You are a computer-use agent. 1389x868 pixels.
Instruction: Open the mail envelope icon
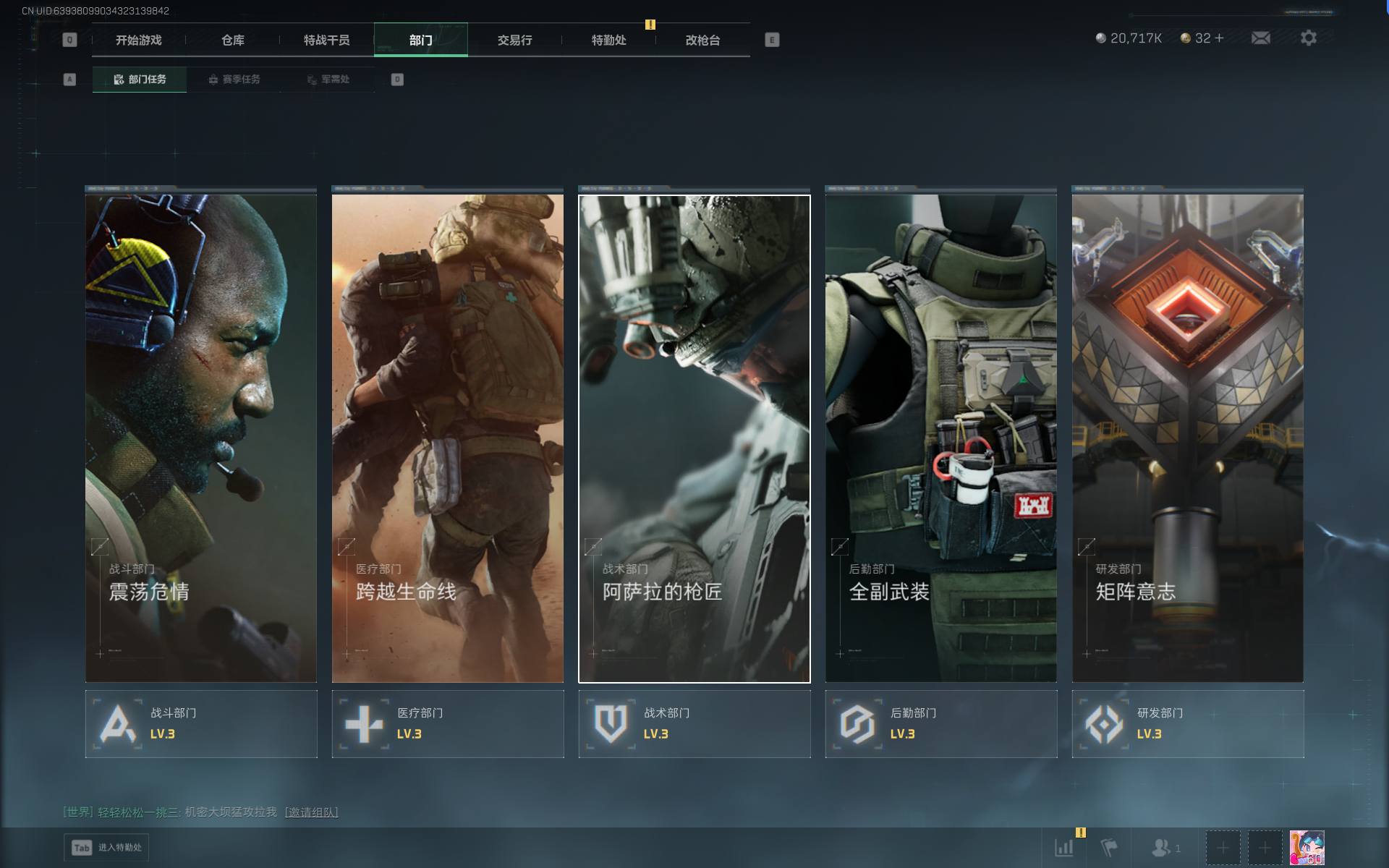1260,38
